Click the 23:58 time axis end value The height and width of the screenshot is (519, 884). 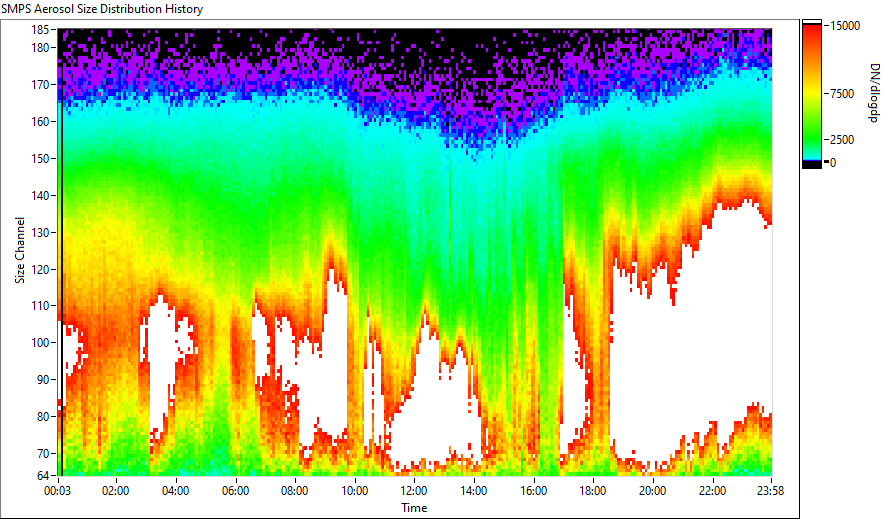tap(771, 491)
